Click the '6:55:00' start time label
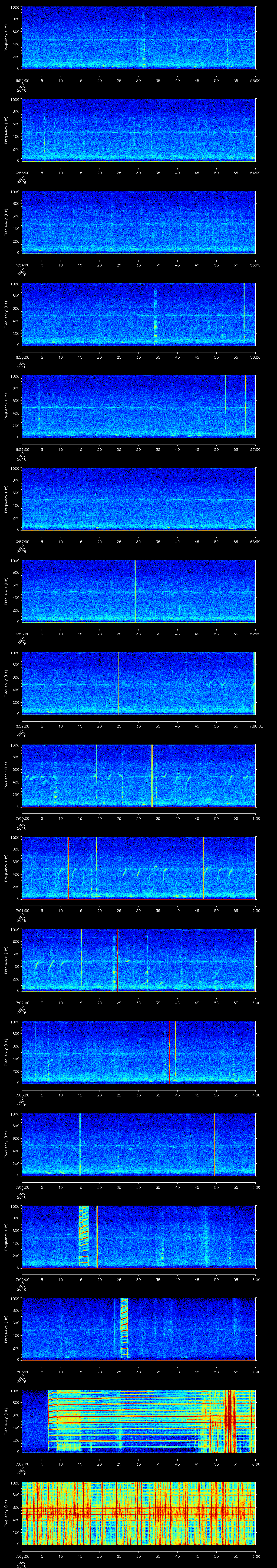 click(22, 357)
